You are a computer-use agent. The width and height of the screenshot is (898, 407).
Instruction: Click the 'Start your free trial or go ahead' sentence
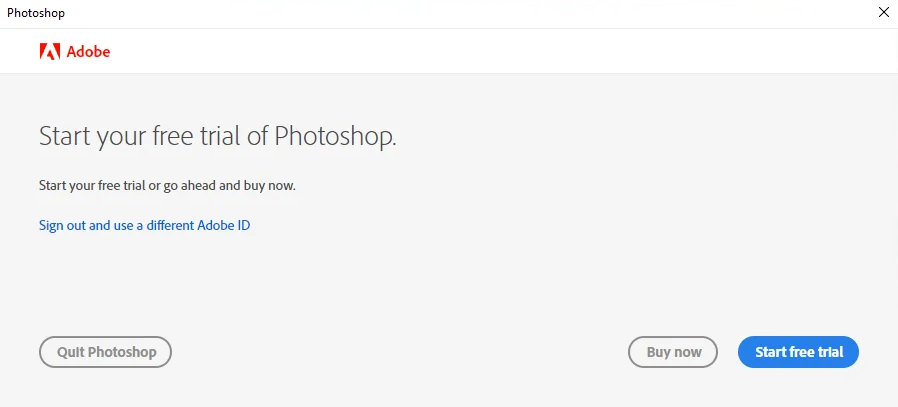pyautogui.click(x=167, y=185)
